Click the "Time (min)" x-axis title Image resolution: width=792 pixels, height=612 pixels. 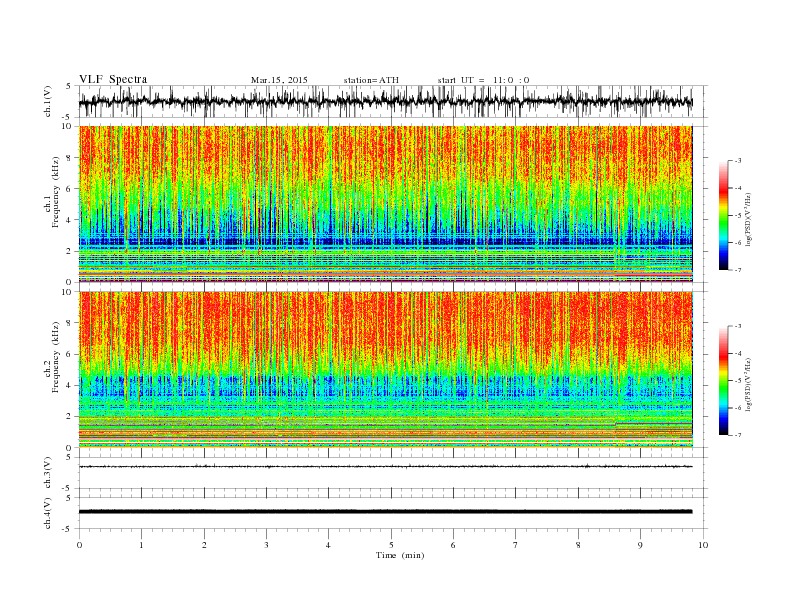coord(400,555)
